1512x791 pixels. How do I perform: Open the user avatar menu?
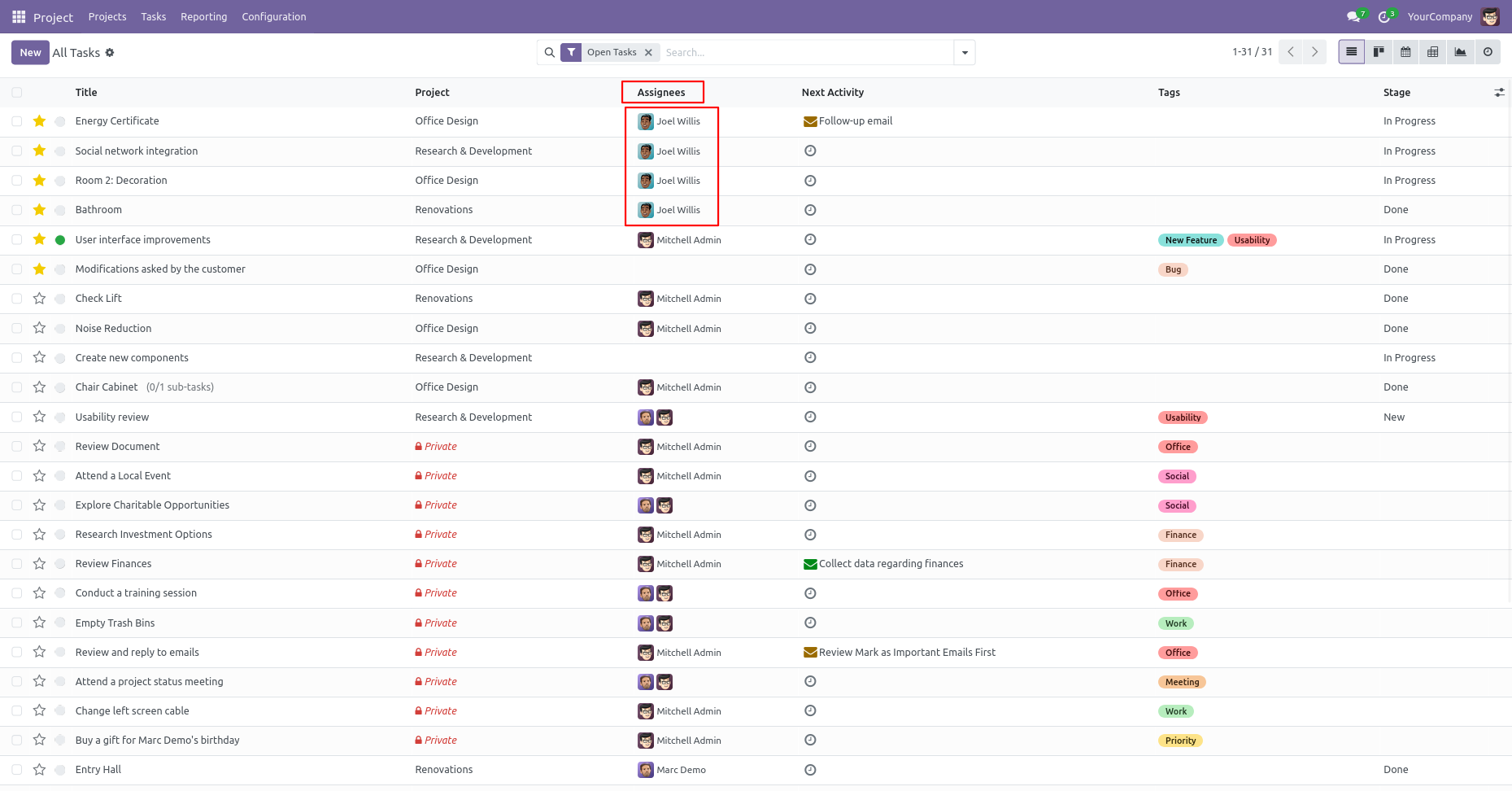click(1490, 16)
